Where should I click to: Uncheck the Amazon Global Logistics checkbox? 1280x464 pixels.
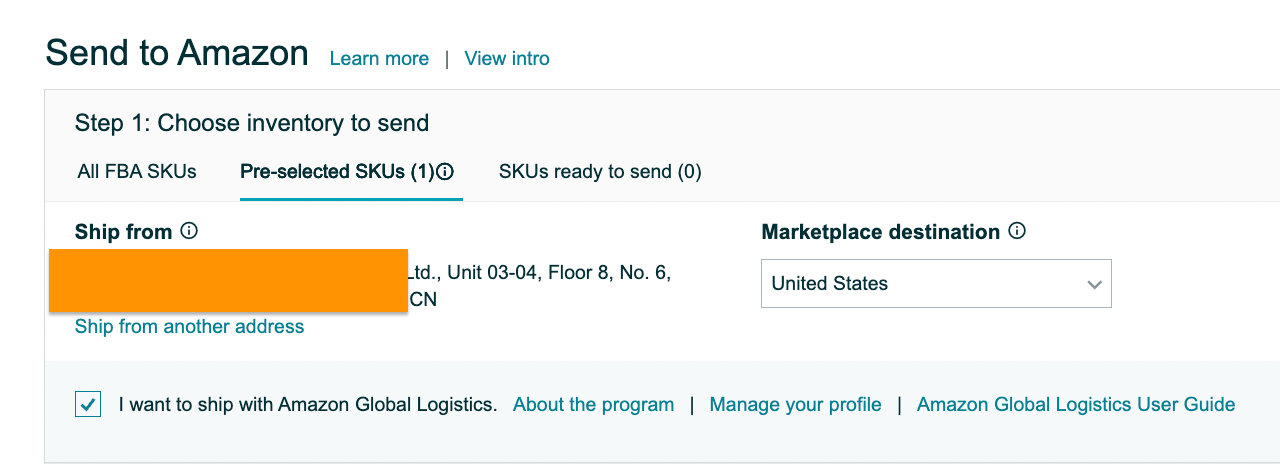pos(88,404)
